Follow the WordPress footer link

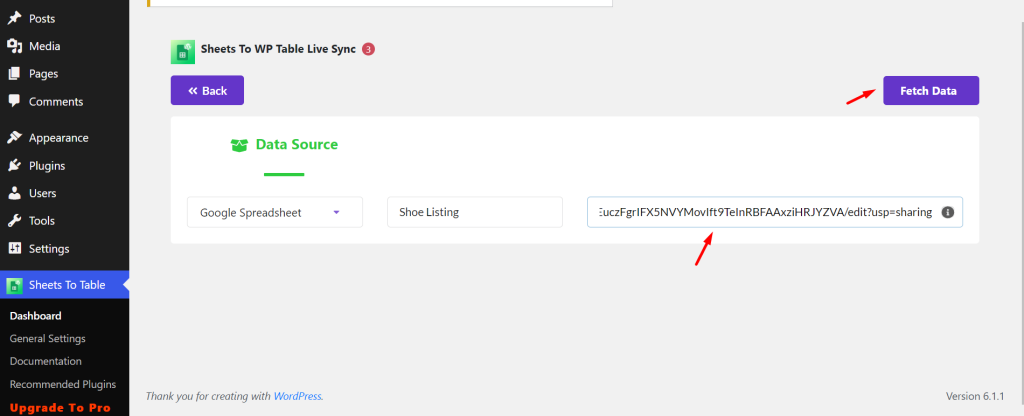297,396
